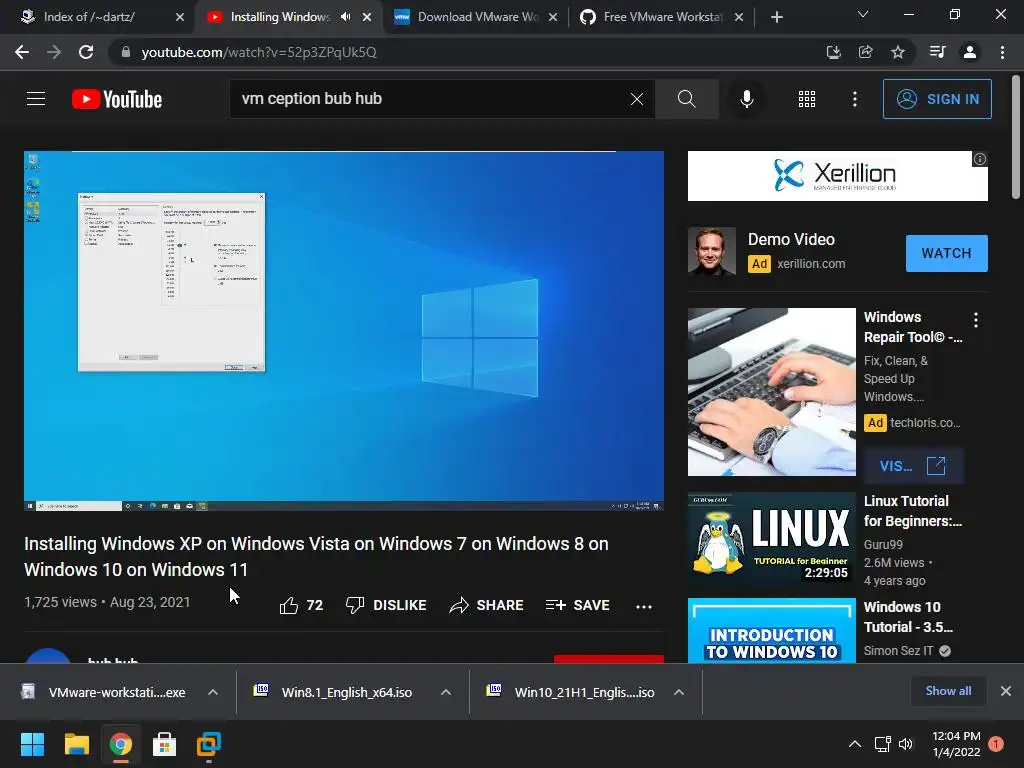Show all downloads
This screenshot has height=768, width=1024.
(x=948, y=691)
